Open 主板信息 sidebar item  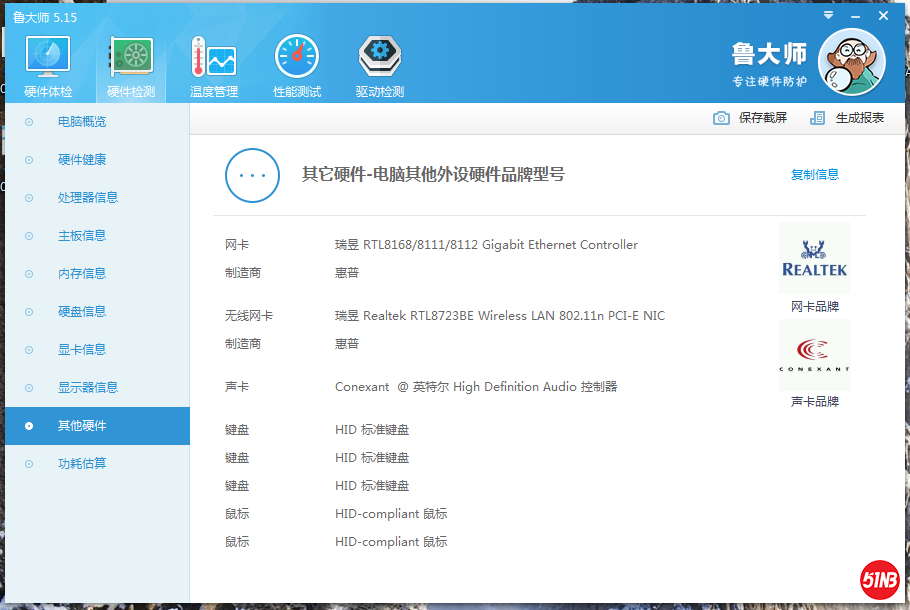point(82,236)
